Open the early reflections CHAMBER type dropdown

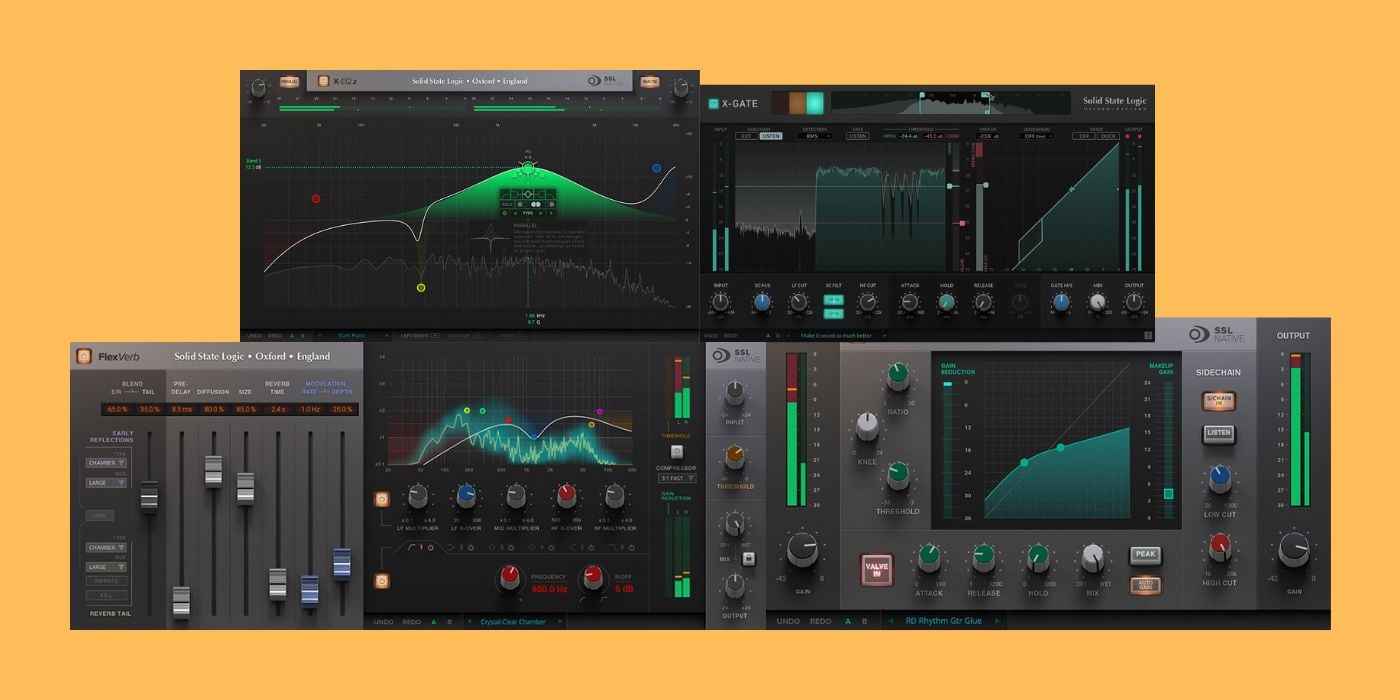106,463
